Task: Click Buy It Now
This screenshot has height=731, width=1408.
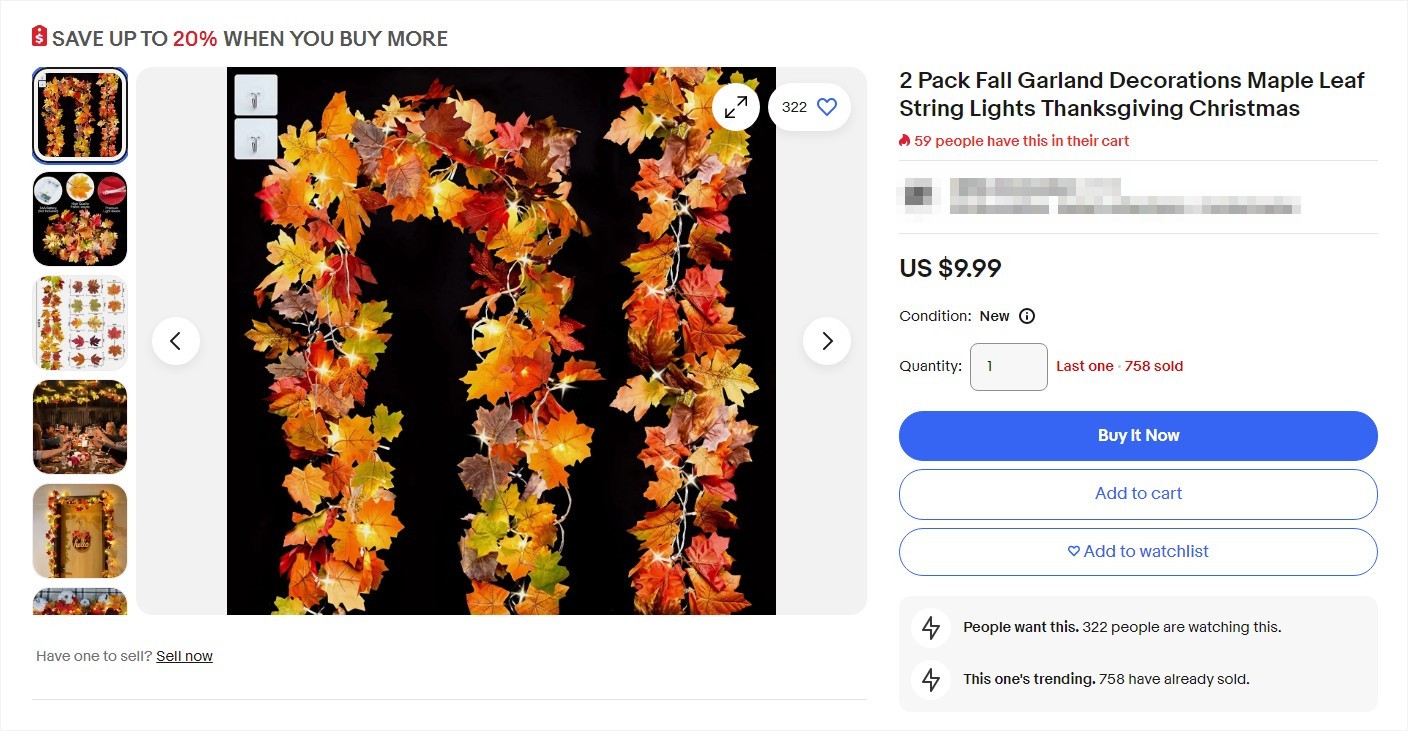Action: click(x=1138, y=435)
